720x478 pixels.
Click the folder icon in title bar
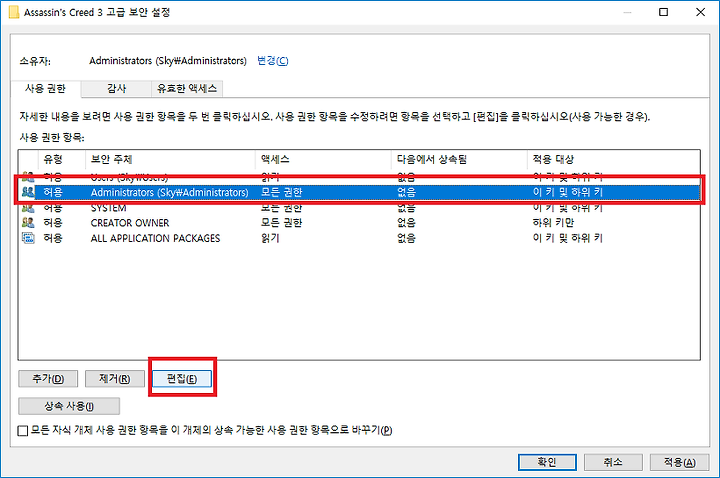pyautogui.click(x=14, y=12)
